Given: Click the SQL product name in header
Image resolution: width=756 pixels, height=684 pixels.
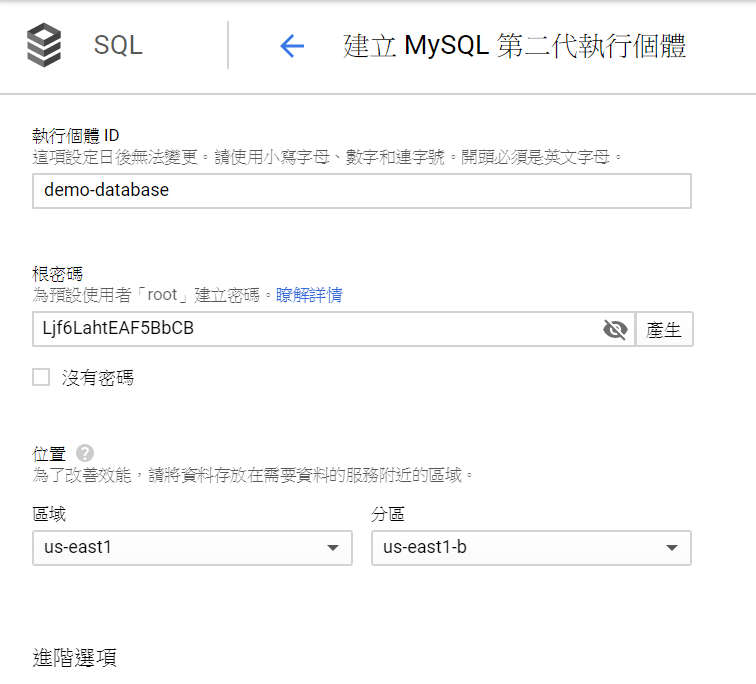Looking at the screenshot, I should pos(118,45).
